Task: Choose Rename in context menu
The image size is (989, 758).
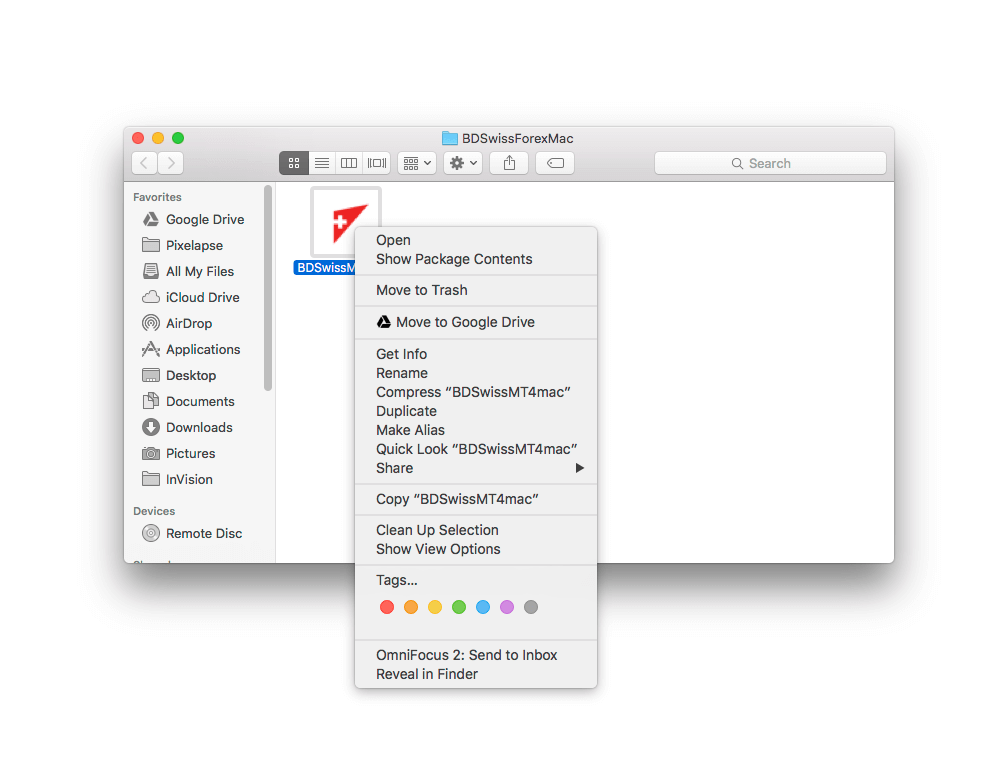Action: coord(476,373)
